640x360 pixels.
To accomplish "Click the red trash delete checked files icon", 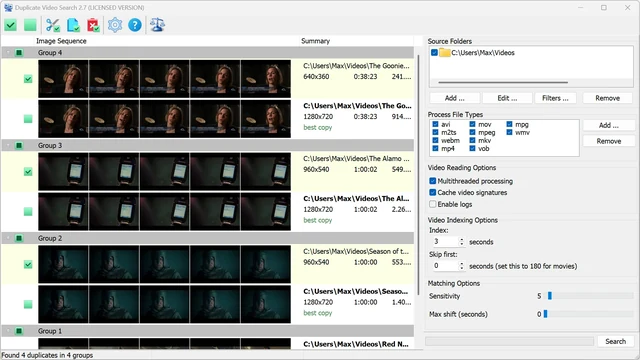I will (x=93, y=25).
